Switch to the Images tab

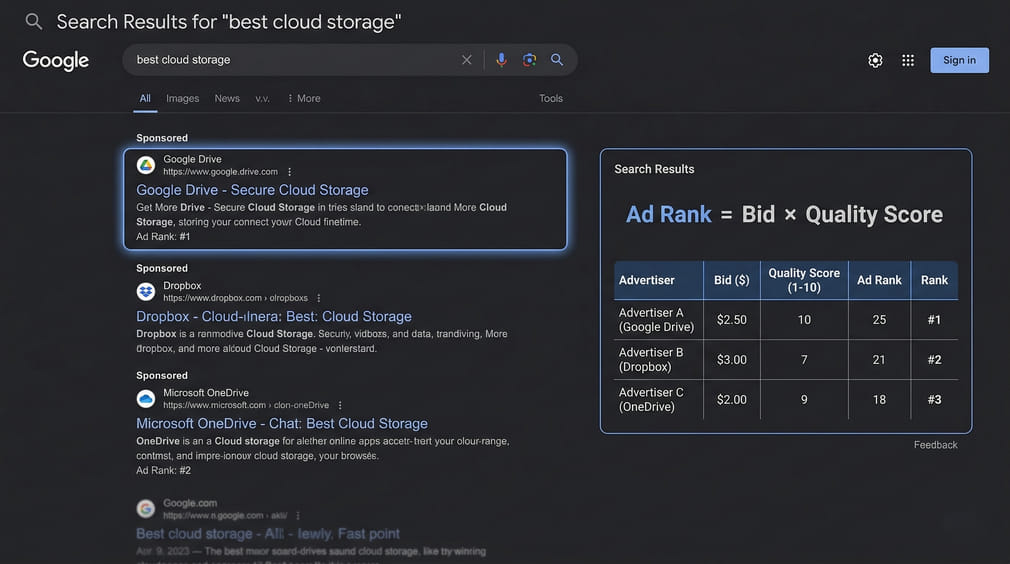point(183,98)
